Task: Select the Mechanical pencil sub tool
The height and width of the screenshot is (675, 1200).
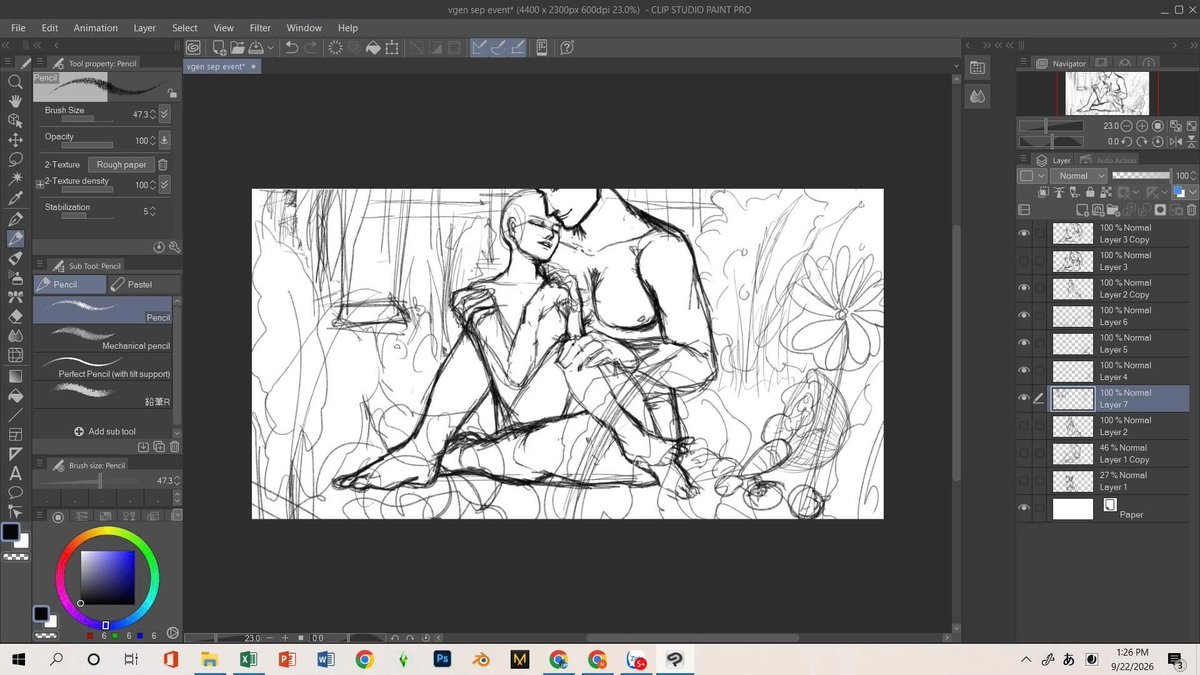Action: pos(104,338)
